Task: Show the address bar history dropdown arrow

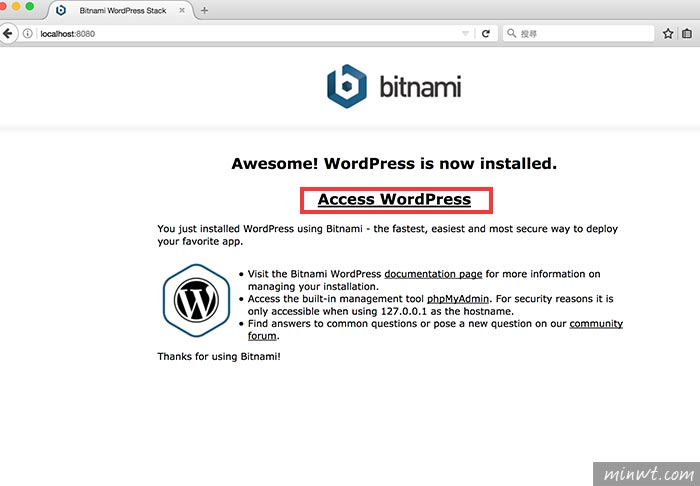Action: click(465, 33)
